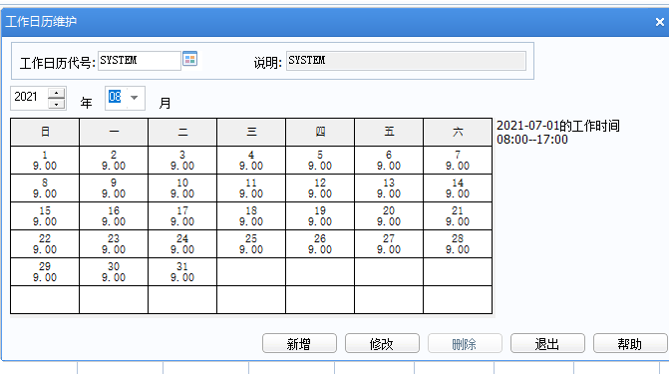Click the 说明 description field

(x=406, y=61)
